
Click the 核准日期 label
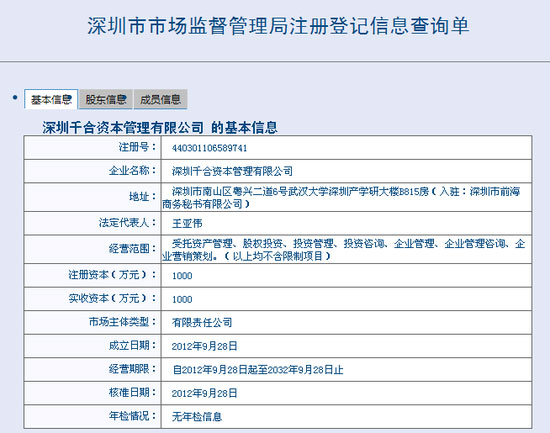coord(132,392)
